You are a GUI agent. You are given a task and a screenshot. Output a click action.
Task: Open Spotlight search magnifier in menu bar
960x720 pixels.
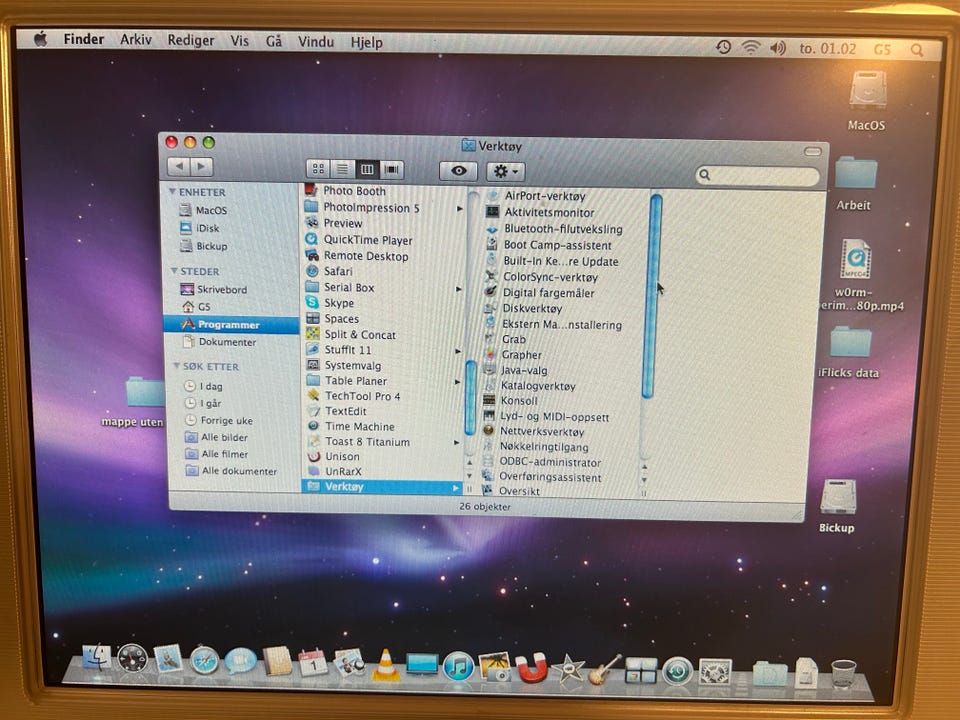[x=916, y=49]
